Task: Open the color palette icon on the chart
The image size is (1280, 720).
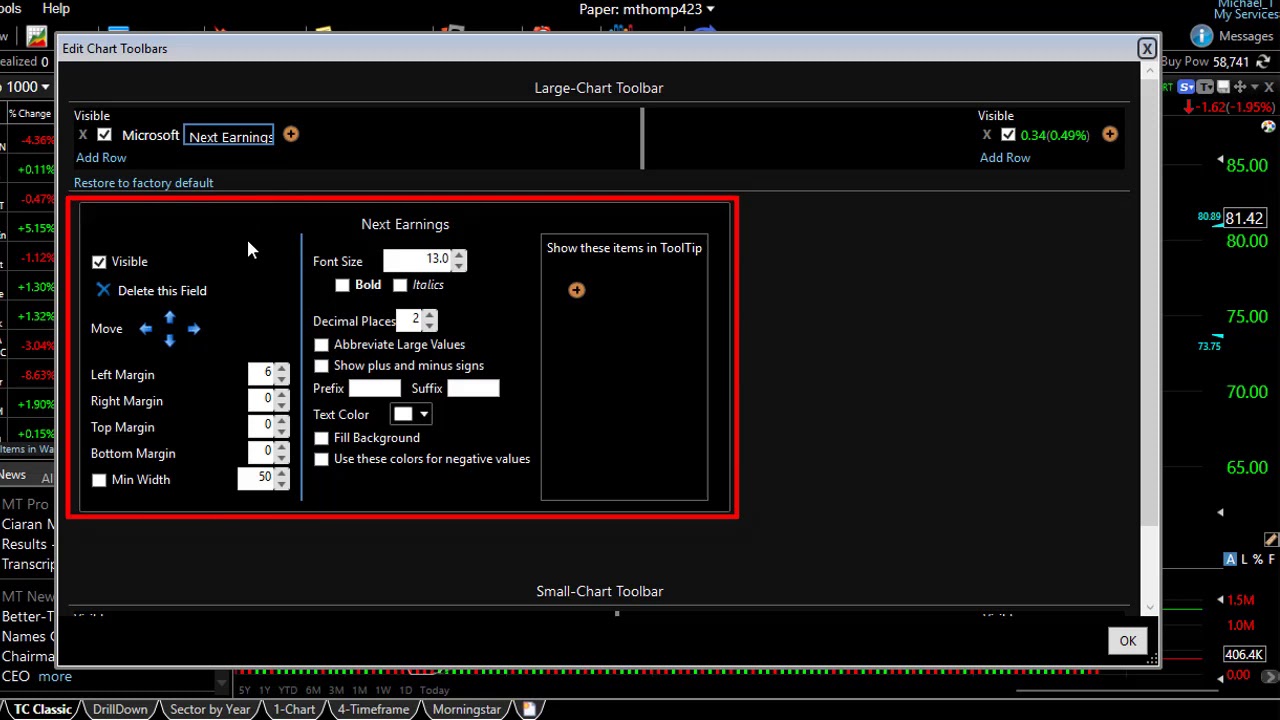Action: [x=1268, y=126]
